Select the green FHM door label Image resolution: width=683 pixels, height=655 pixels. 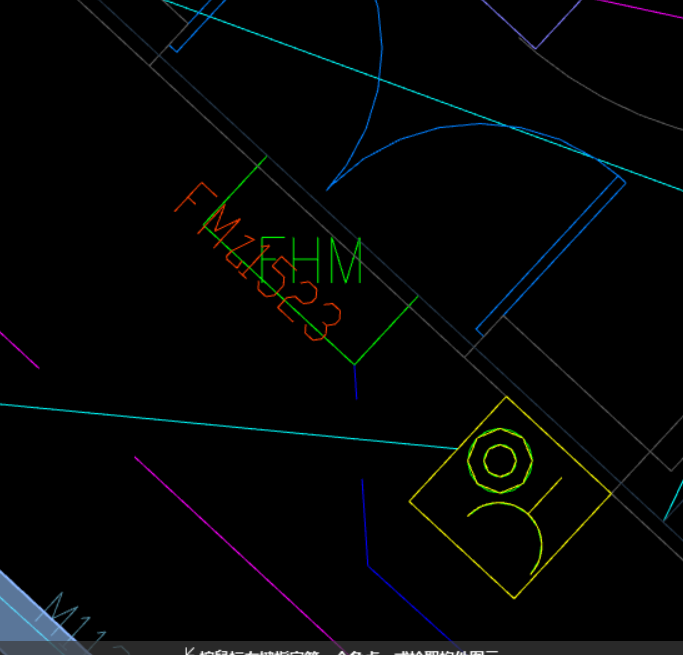coord(311,260)
